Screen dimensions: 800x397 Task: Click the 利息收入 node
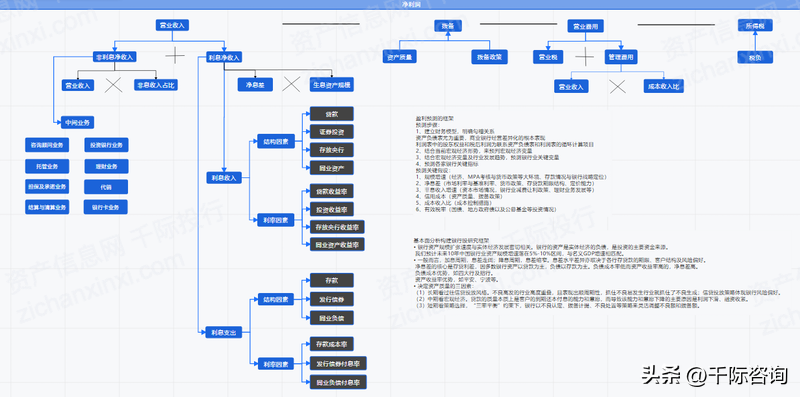(x=223, y=178)
